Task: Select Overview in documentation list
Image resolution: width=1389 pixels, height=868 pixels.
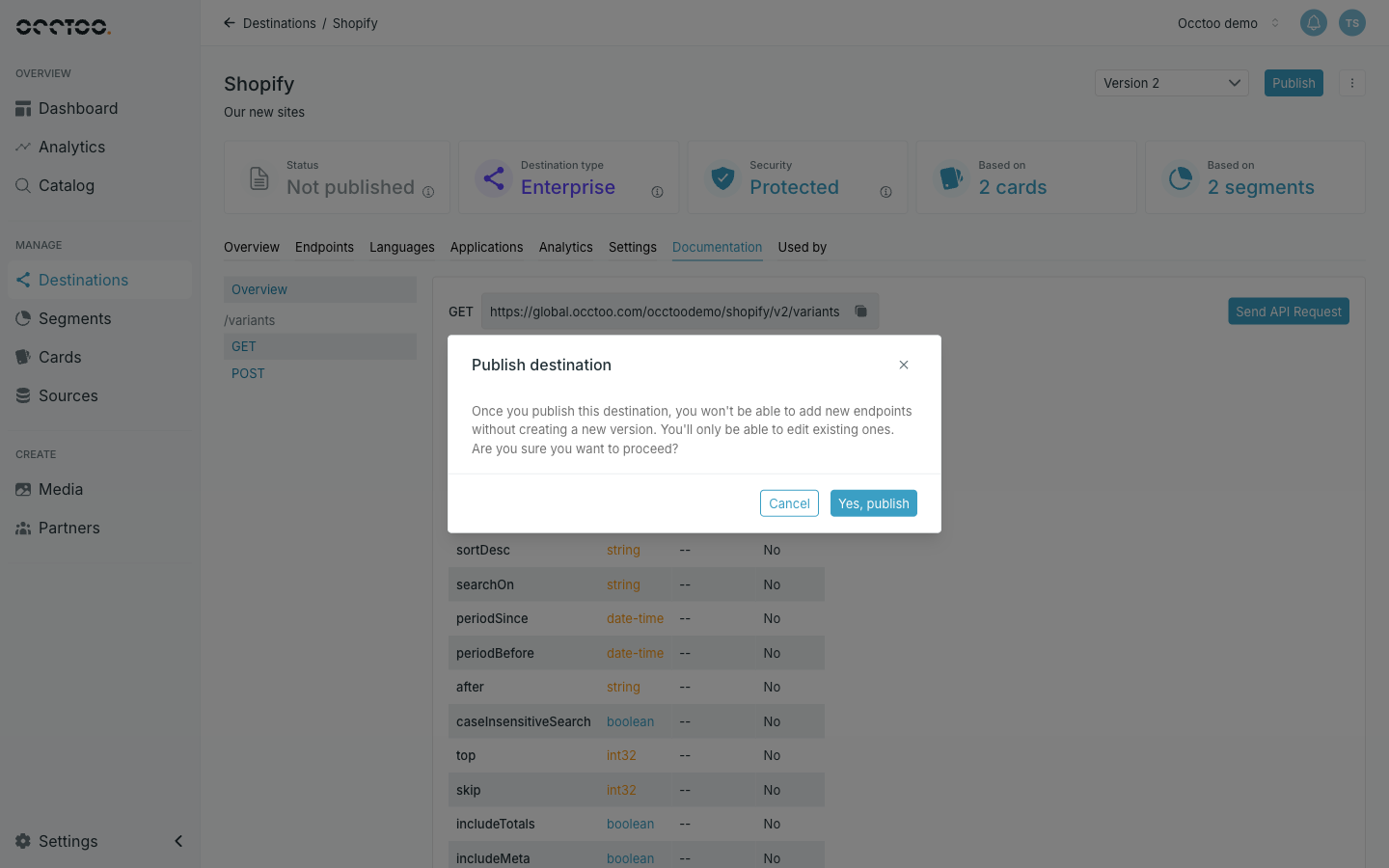Action: click(320, 289)
